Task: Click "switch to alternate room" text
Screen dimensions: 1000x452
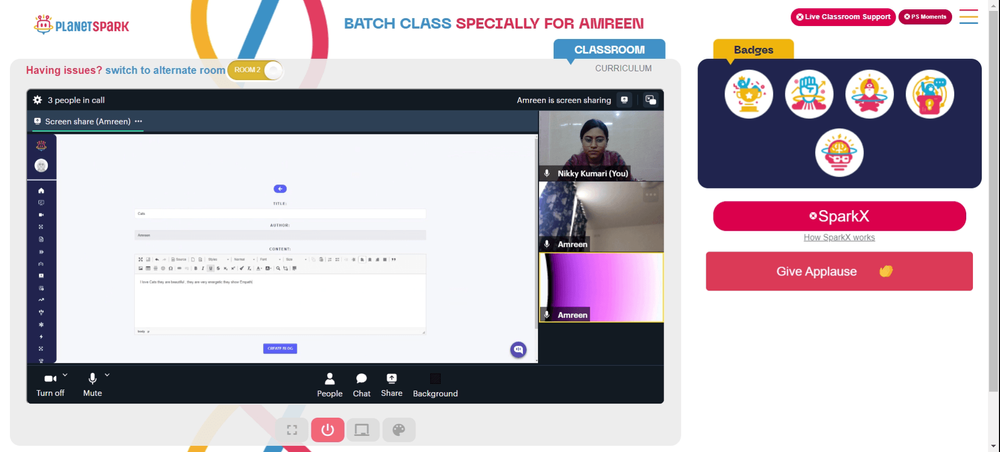Action: point(165,70)
